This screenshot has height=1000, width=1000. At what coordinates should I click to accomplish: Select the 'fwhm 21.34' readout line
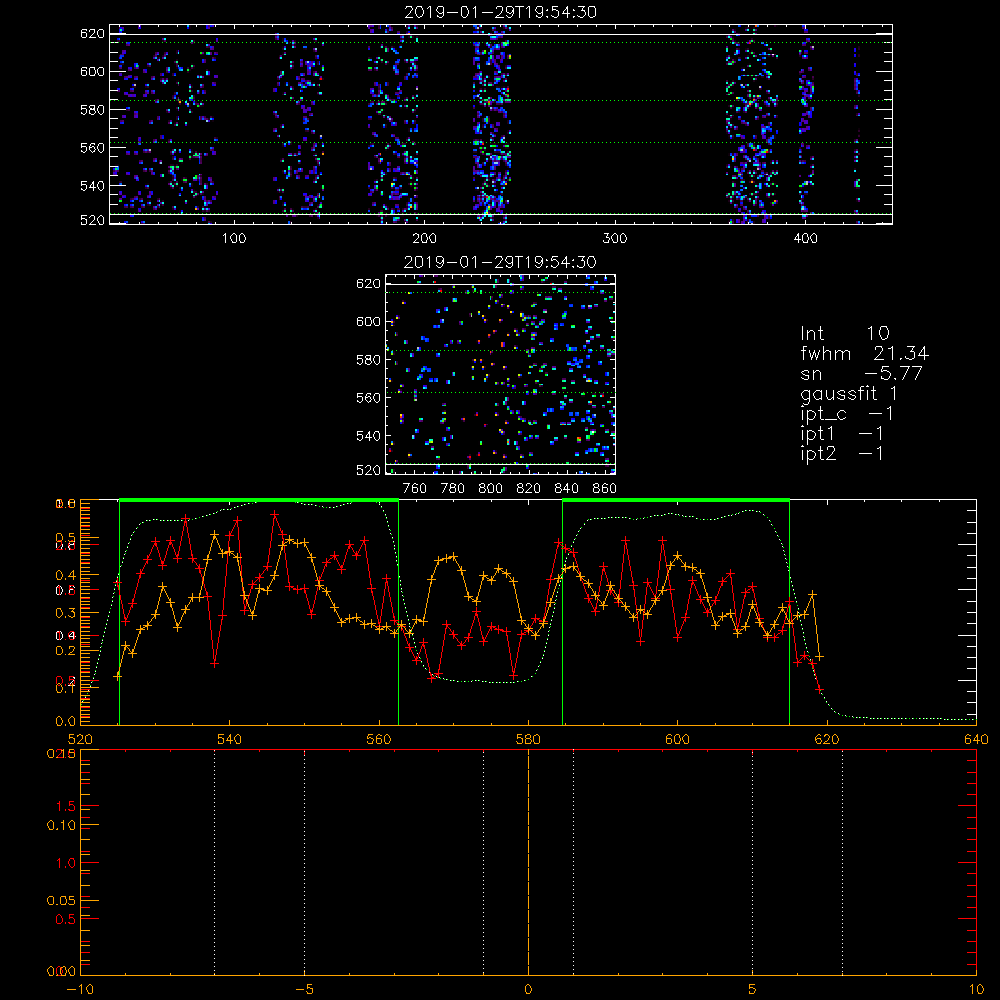[864, 353]
